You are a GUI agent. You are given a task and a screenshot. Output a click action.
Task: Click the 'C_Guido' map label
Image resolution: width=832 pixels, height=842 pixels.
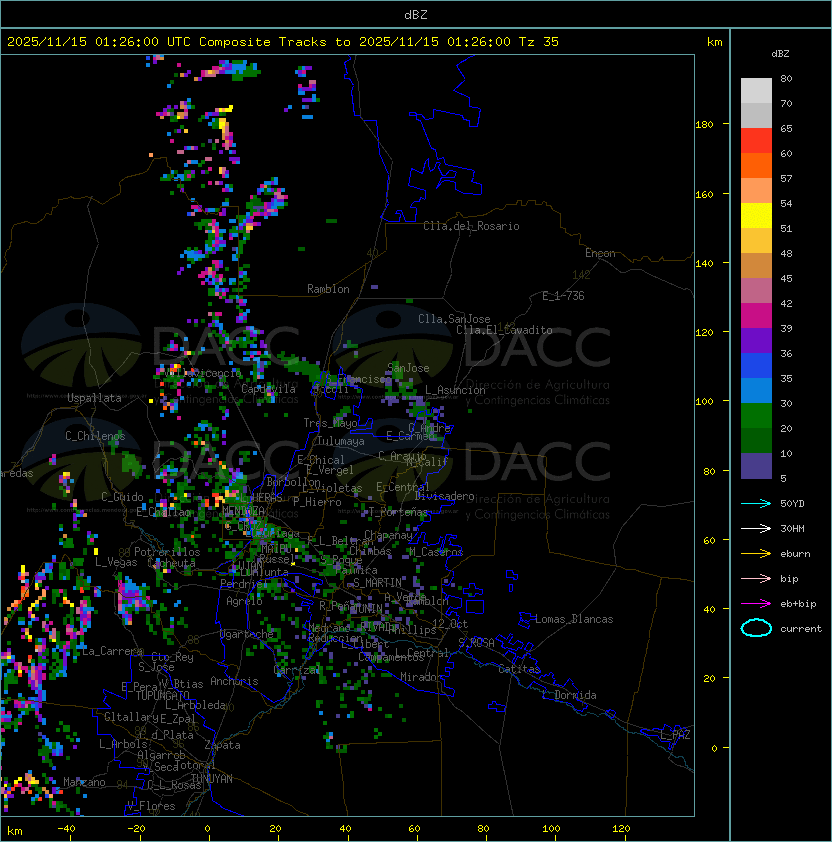click(122, 497)
